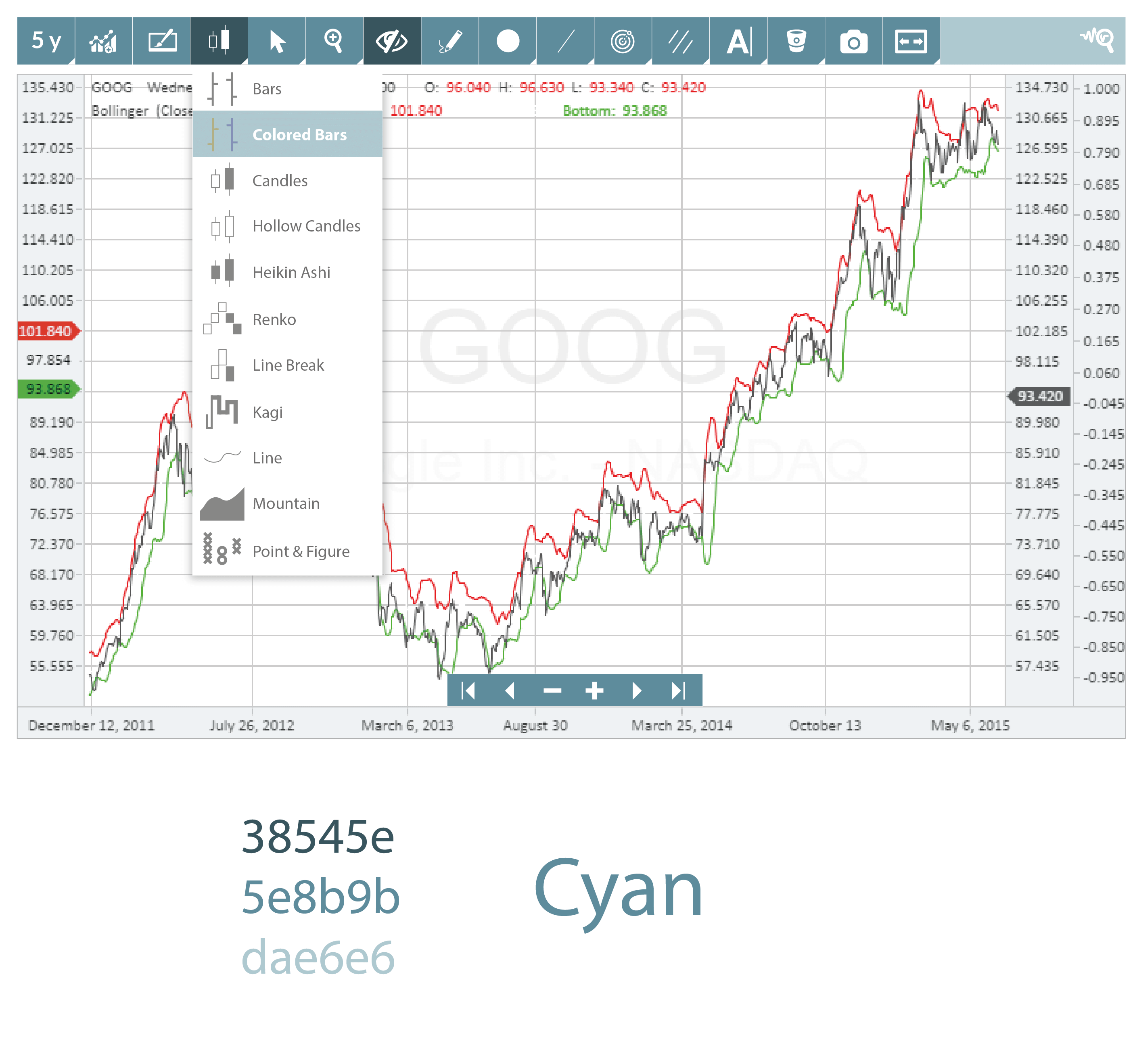Open the indicators studies dropdown

pos(103,41)
